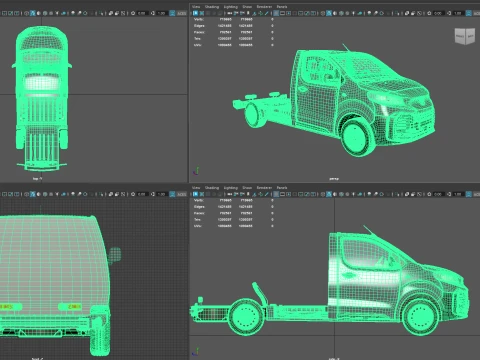Screen dimensions: 480x360
Task: Toggle film gate in perspective viewport toolbar
Action: coord(282,13)
